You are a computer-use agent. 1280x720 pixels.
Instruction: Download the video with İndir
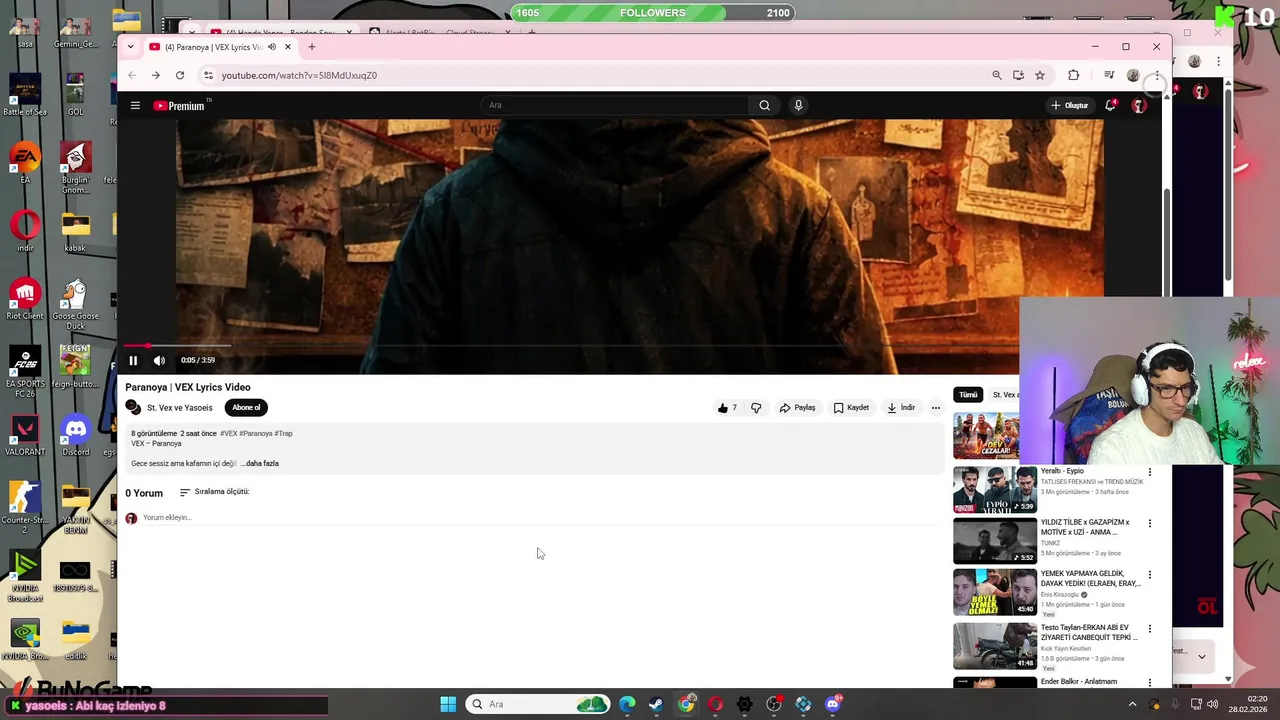click(x=901, y=408)
